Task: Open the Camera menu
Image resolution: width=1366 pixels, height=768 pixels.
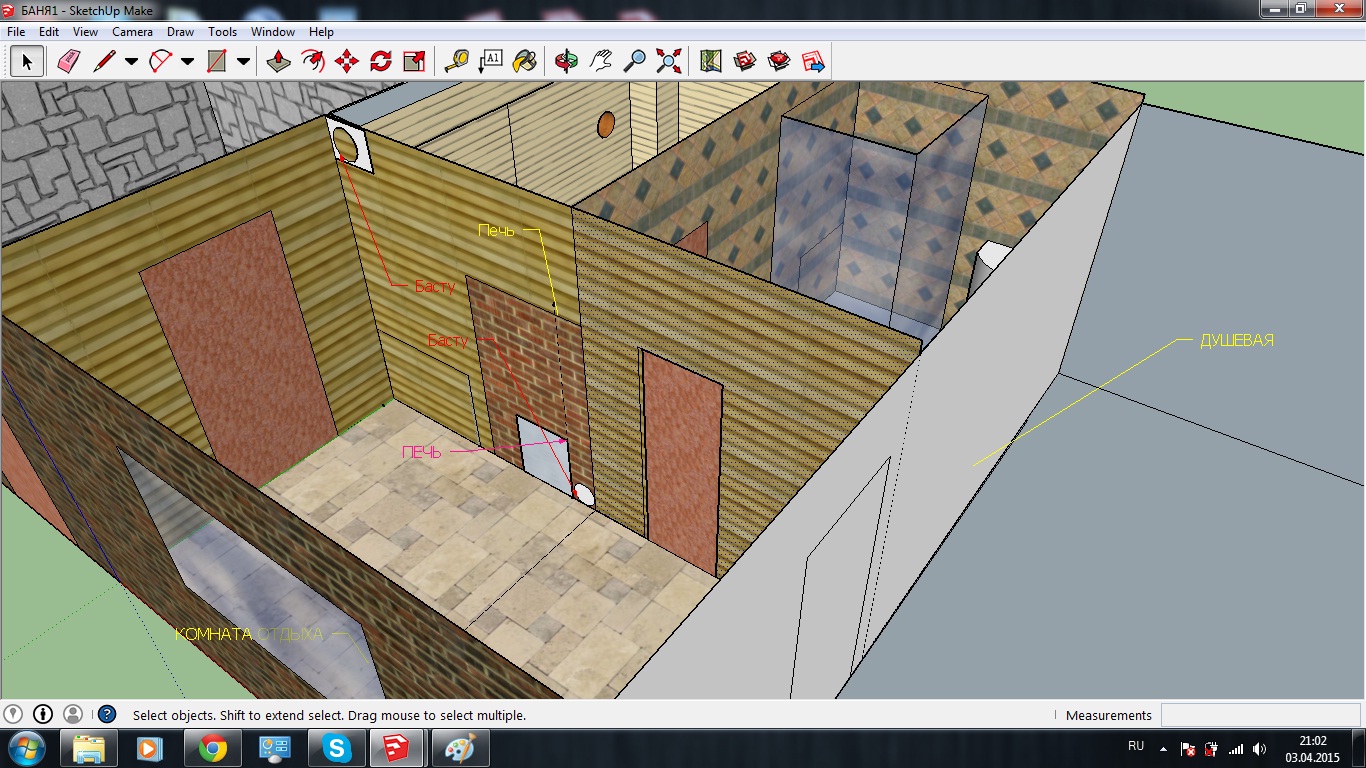Action: 132,32
